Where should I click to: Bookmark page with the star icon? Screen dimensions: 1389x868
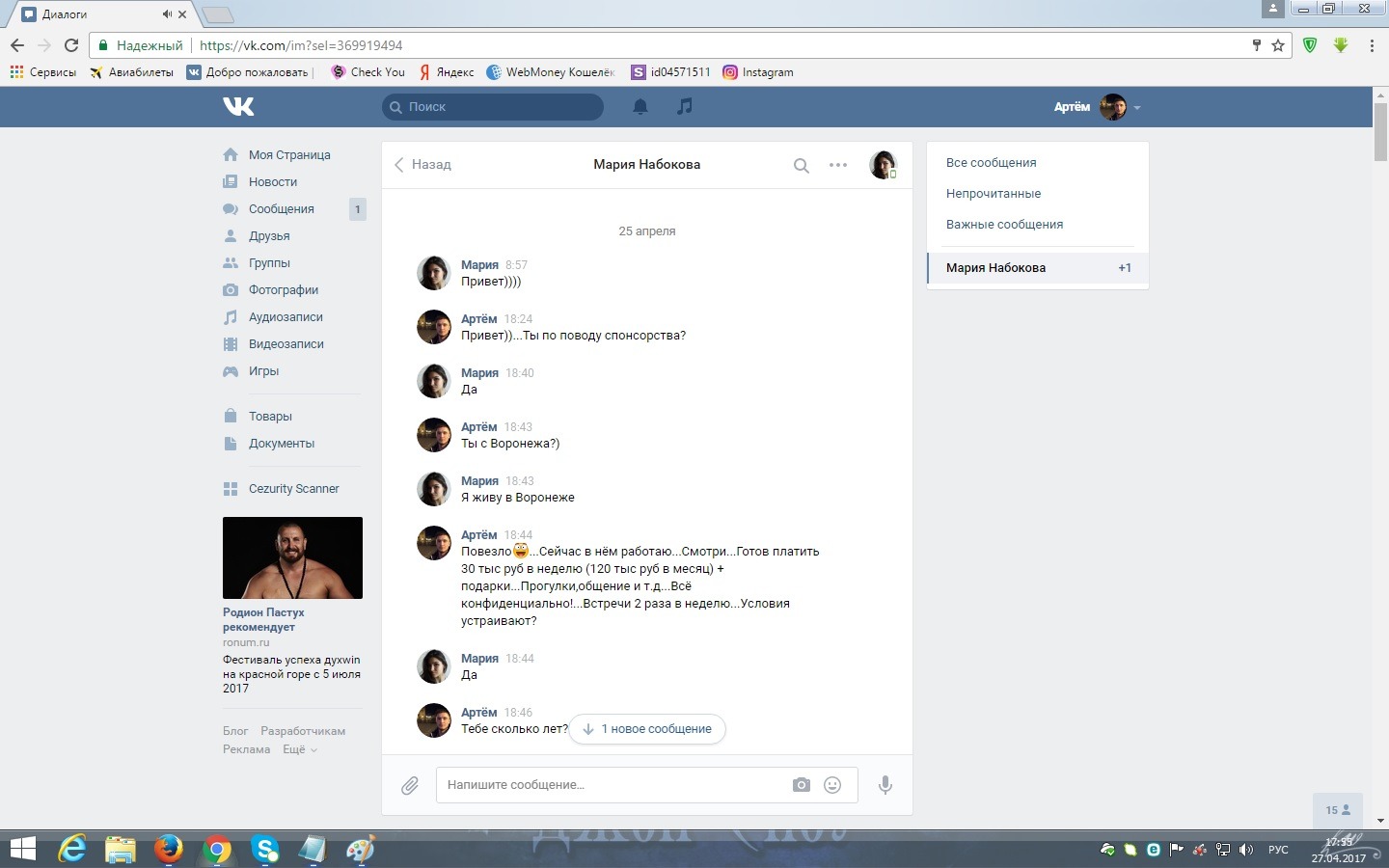[x=1278, y=45]
